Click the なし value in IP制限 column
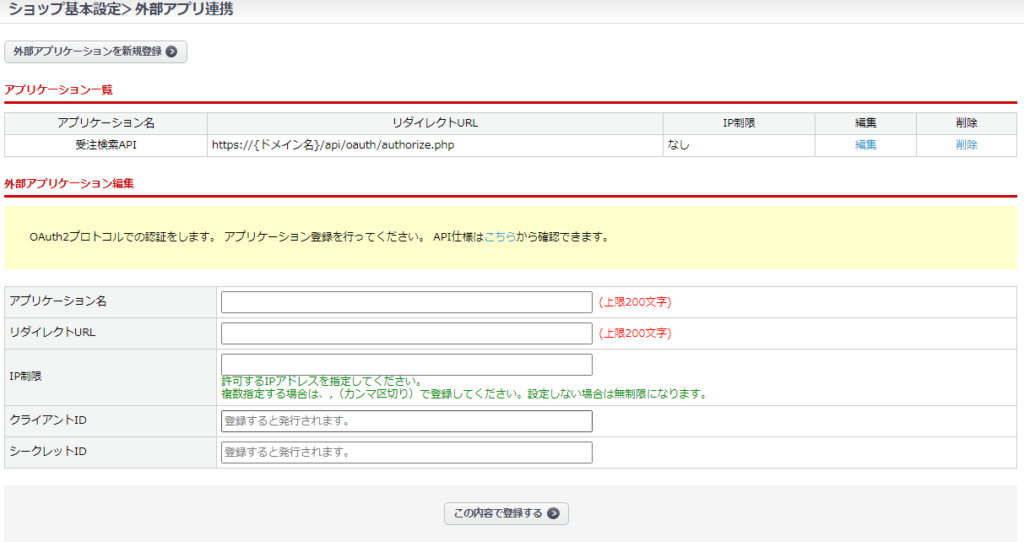Image resolution: width=1024 pixels, height=542 pixels. coord(679,145)
